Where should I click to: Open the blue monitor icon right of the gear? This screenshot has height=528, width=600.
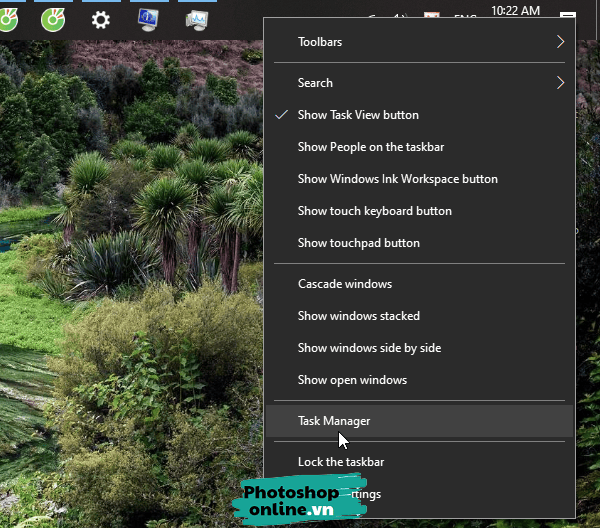pyautogui.click(x=148, y=19)
